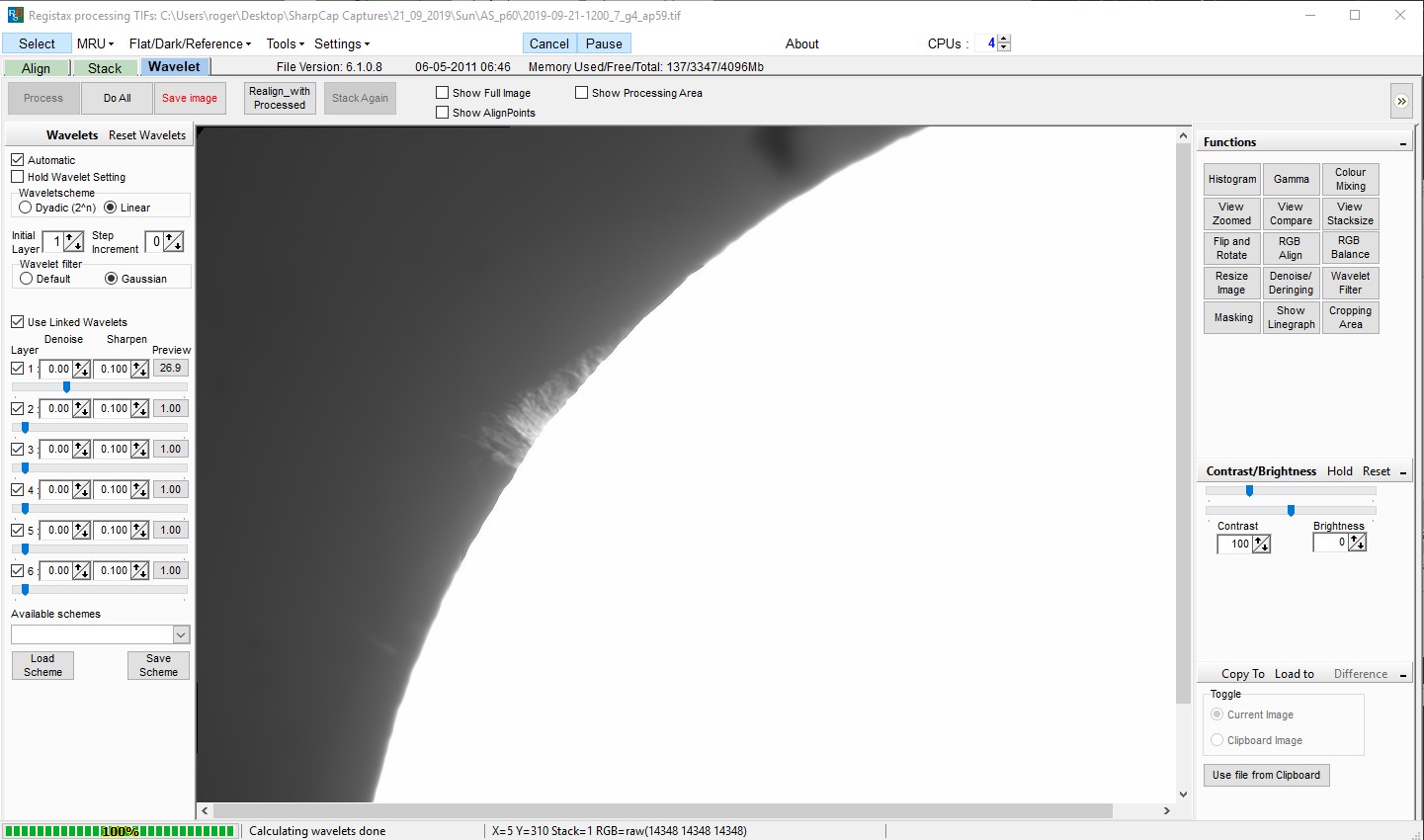
Task: Click the Cancel button
Action: [x=549, y=43]
